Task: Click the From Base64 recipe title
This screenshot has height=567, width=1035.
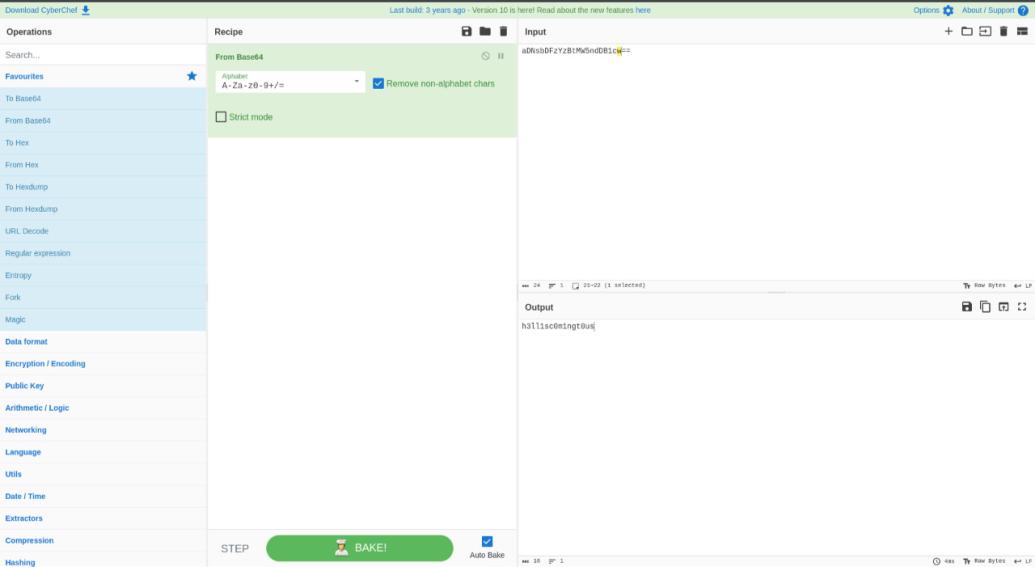Action: 239,57
